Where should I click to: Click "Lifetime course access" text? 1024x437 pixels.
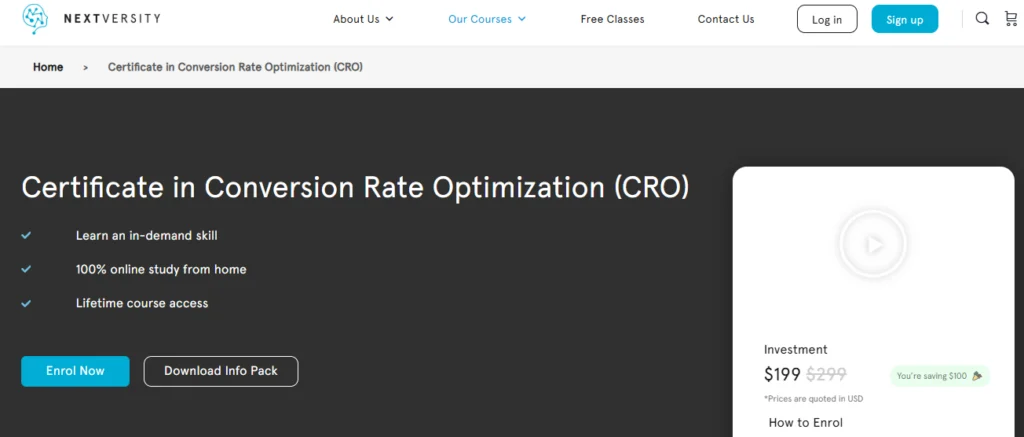click(x=142, y=303)
